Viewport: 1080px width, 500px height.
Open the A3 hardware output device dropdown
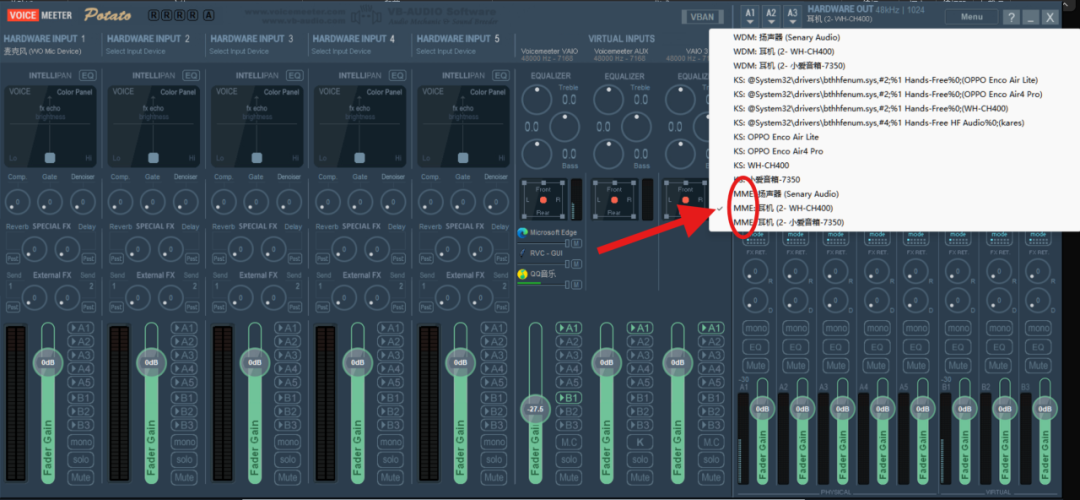coord(792,15)
